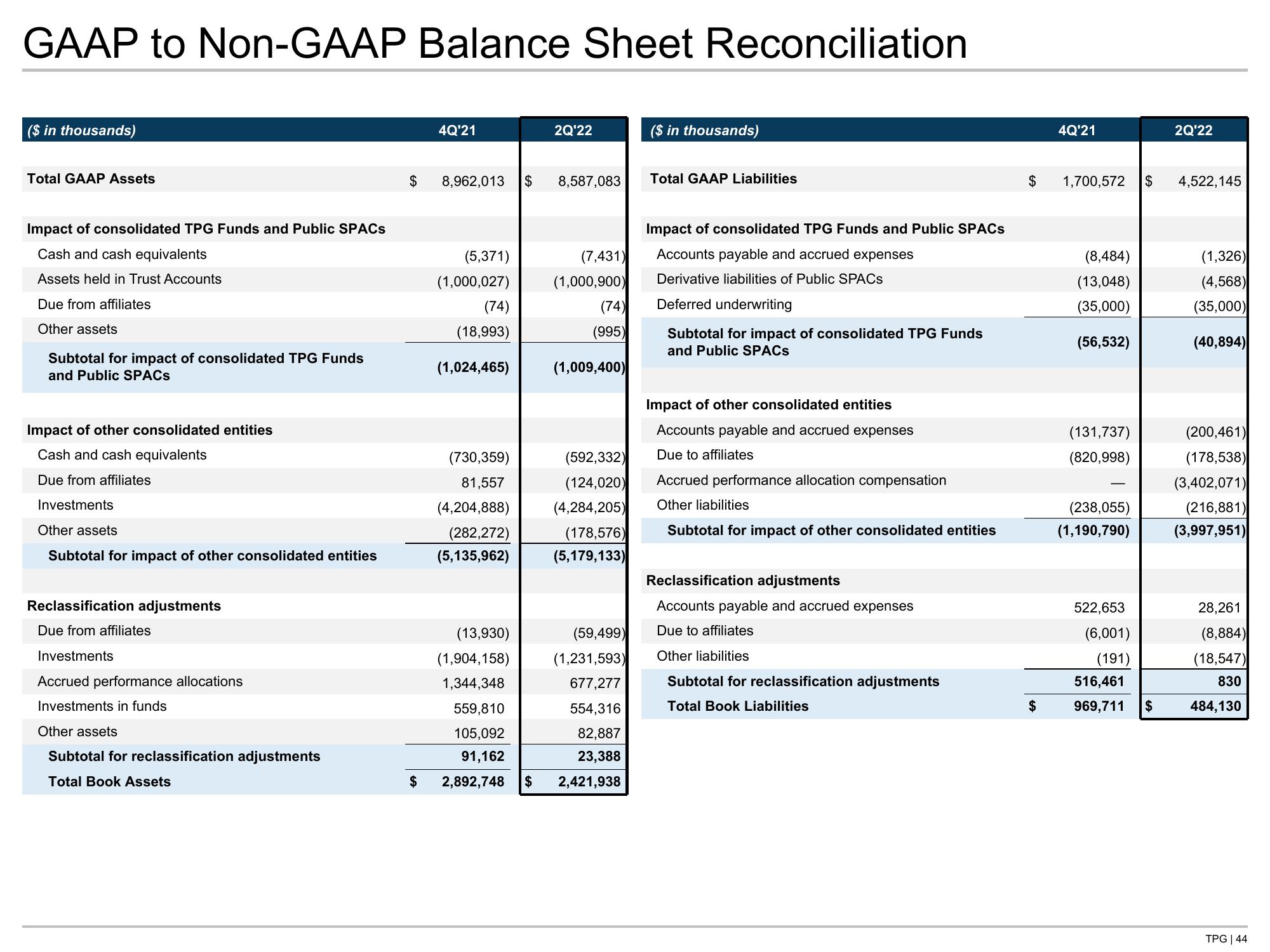Click the TPG | 44 page footer
Viewport: 1270px width, 952px height.
tap(1226, 939)
